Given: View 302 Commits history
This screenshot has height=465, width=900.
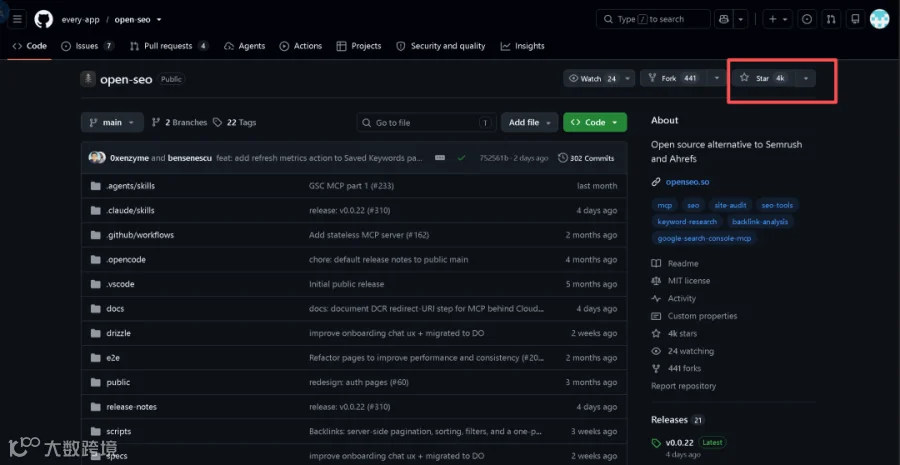Looking at the screenshot, I should point(586,158).
